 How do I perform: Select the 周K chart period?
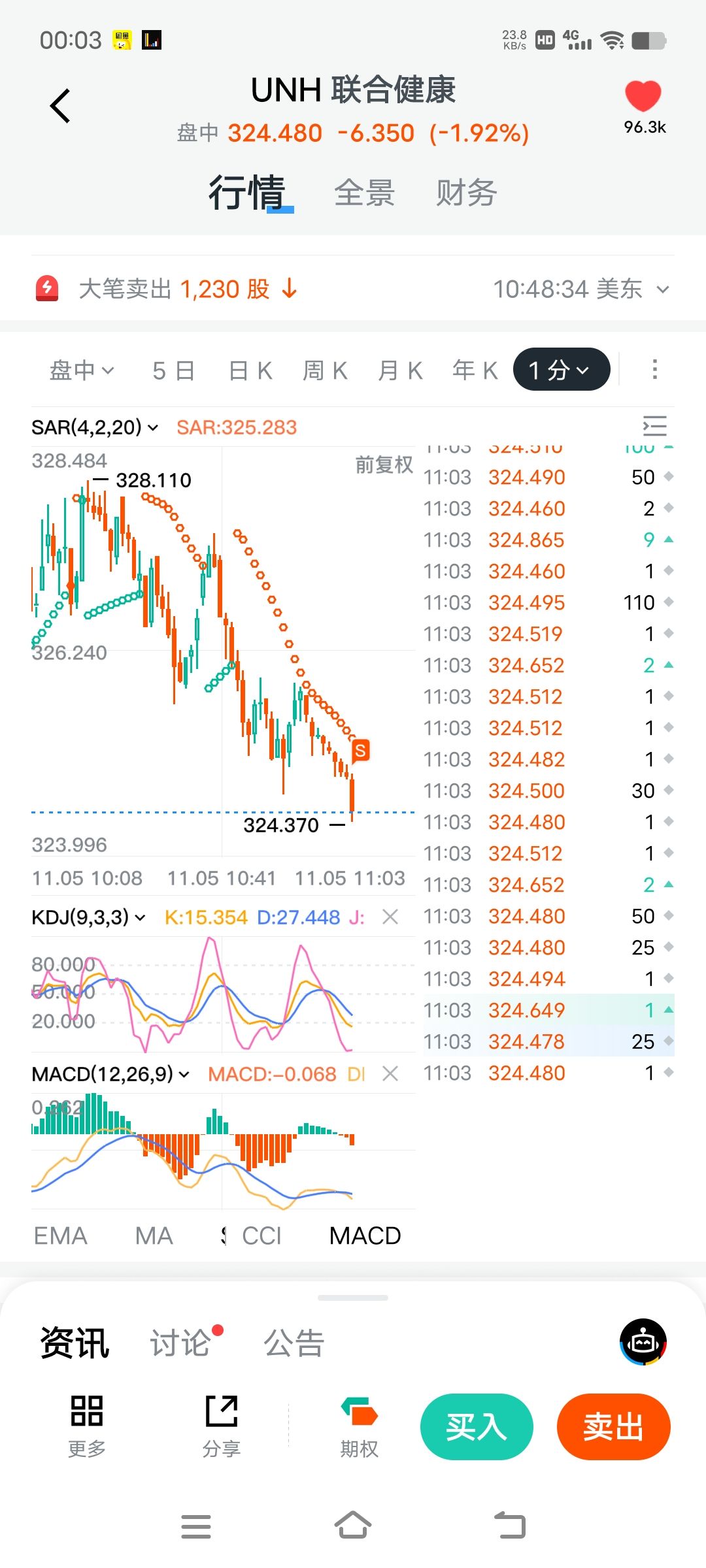pyautogui.click(x=325, y=370)
